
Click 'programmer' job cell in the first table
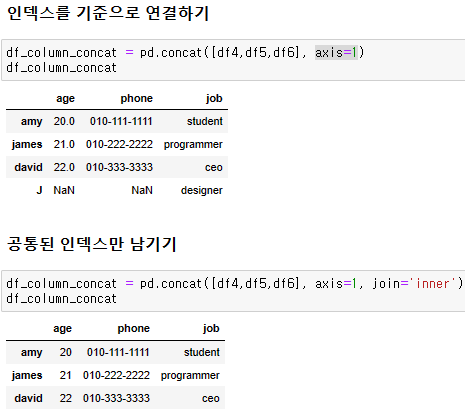pyautogui.click(x=193, y=145)
